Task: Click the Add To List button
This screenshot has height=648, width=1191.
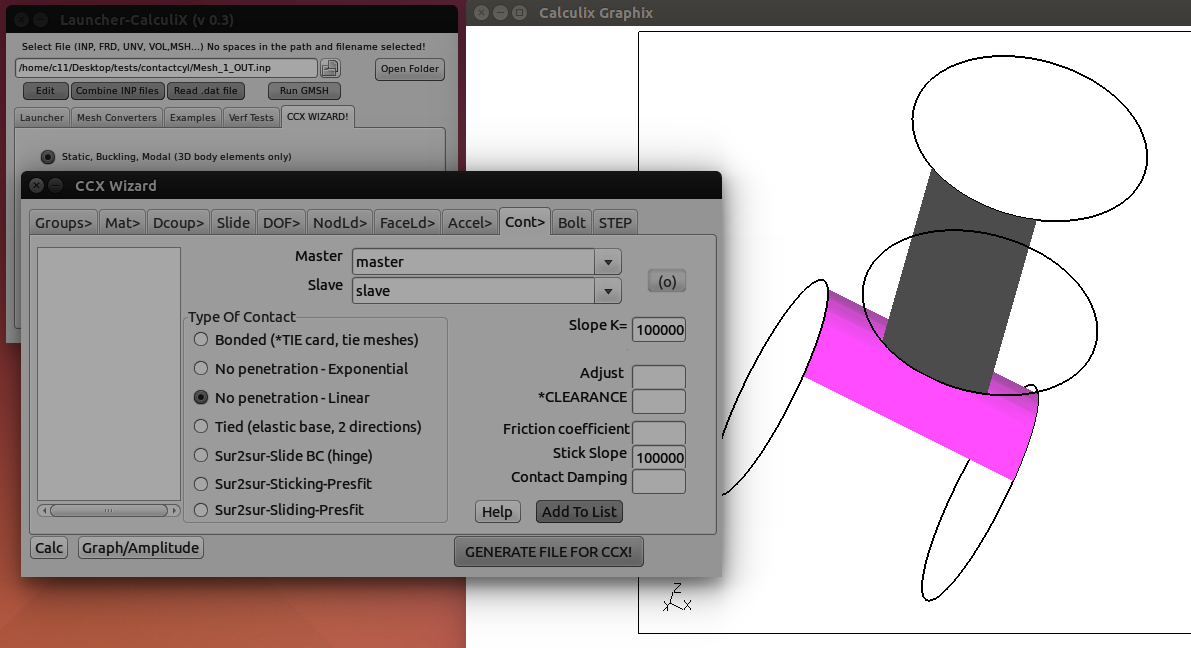Action: point(579,511)
